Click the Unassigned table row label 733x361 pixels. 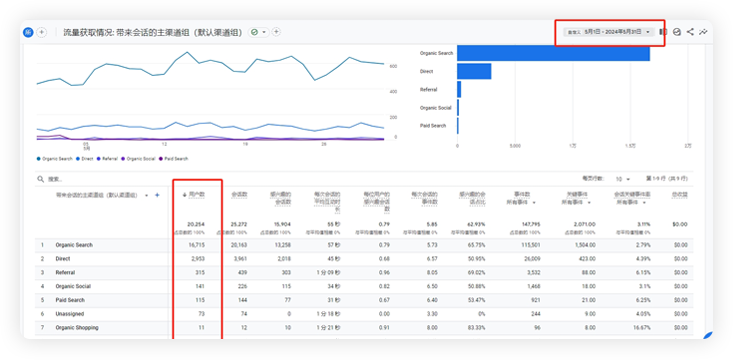(70, 314)
